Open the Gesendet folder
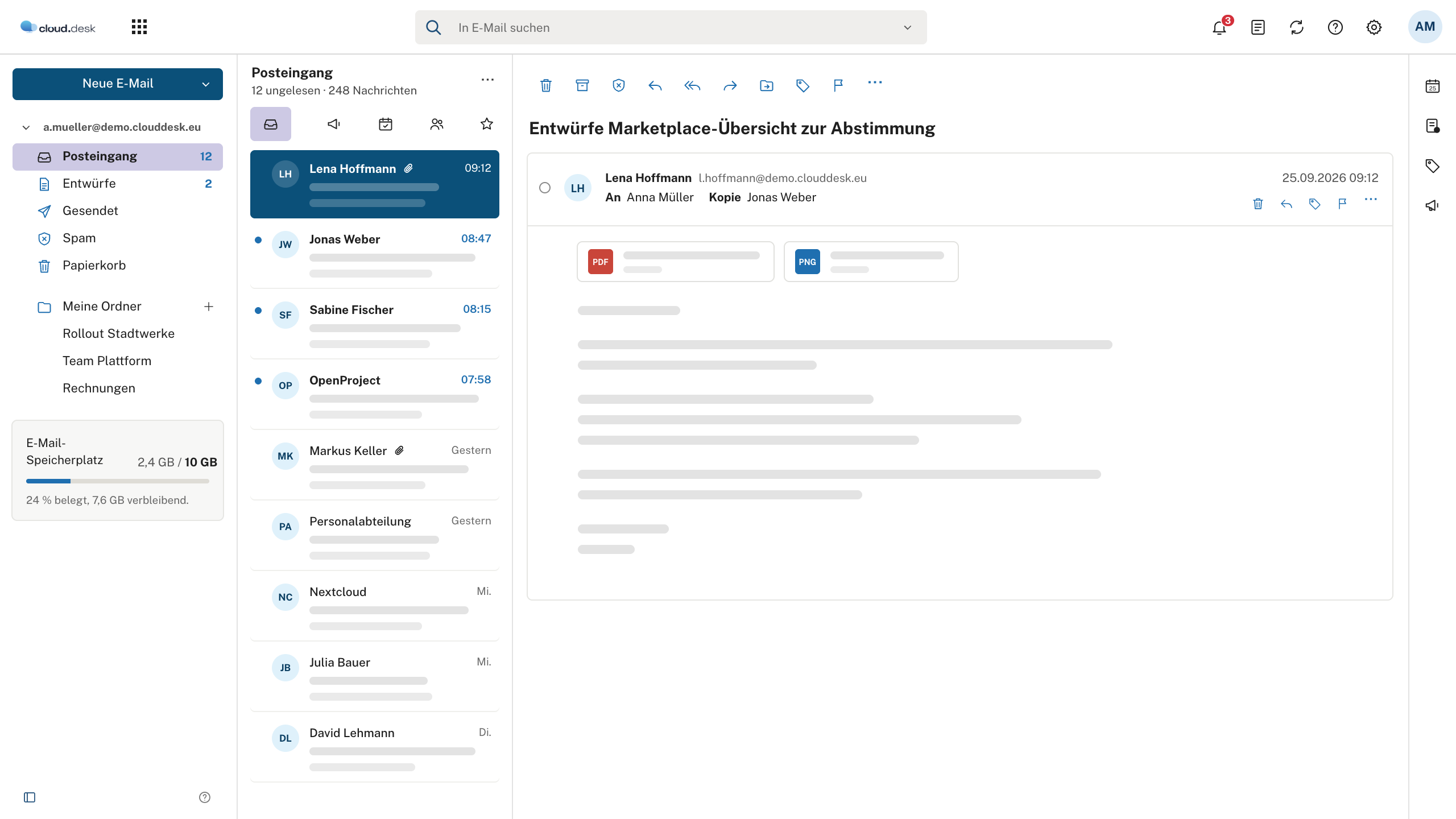Image resolution: width=1456 pixels, height=819 pixels. (118, 211)
